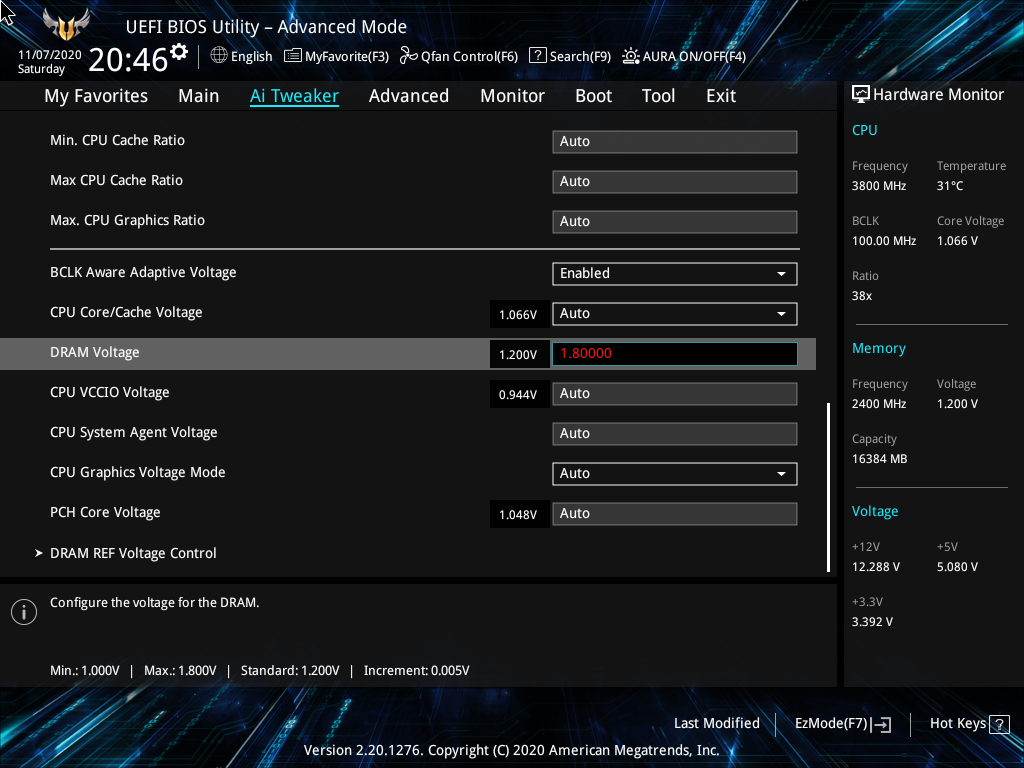Open MyFavorite(F3) list icon
Image resolution: width=1024 pixels, height=768 pixels.
293,56
